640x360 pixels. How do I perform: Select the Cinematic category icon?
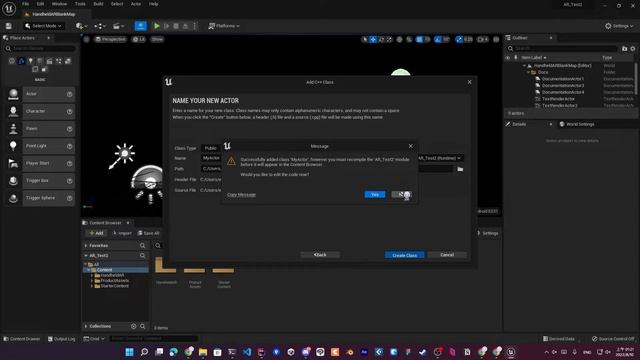coord(49,61)
